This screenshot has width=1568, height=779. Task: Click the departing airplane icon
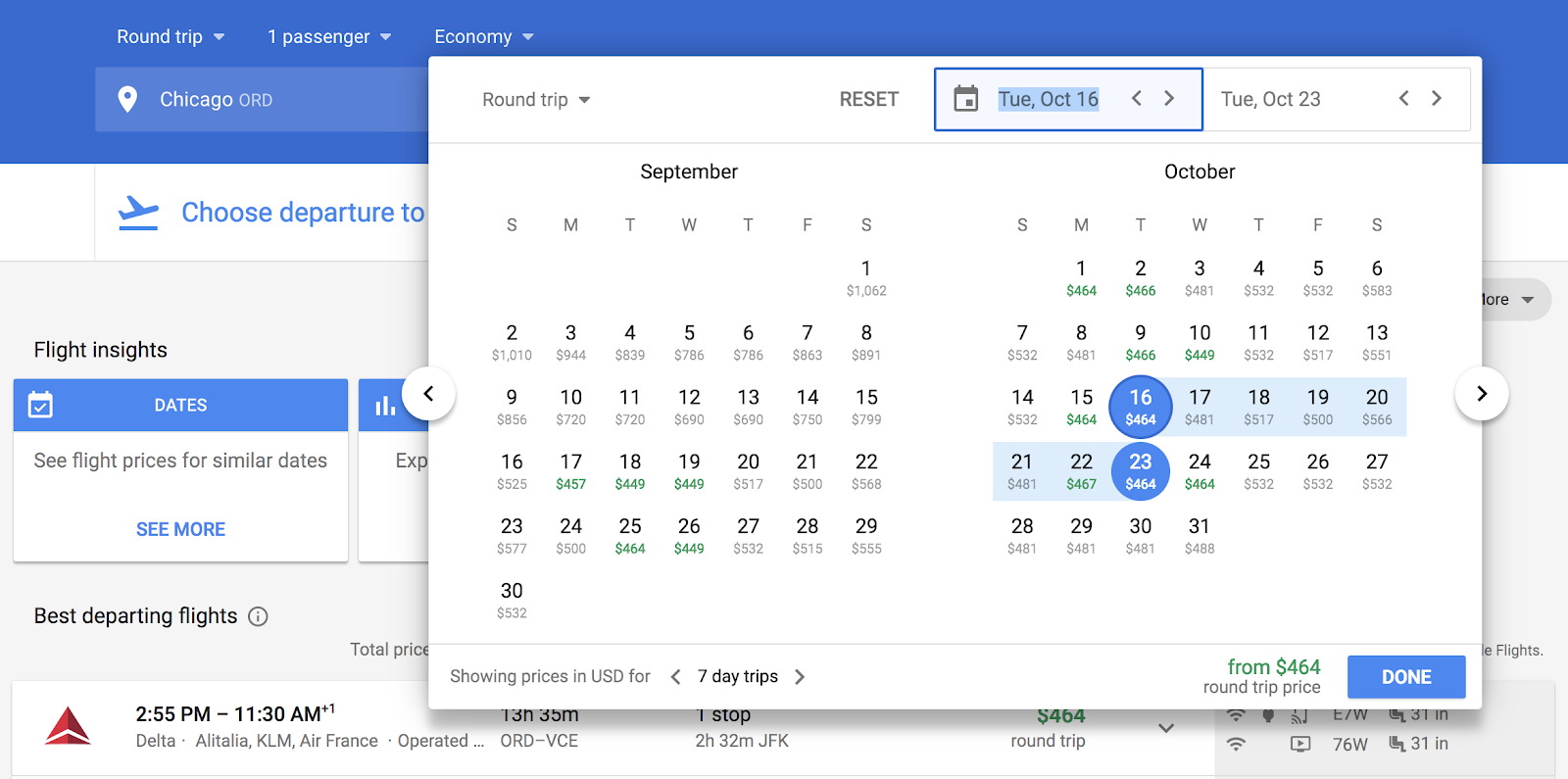[x=138, y=213]
